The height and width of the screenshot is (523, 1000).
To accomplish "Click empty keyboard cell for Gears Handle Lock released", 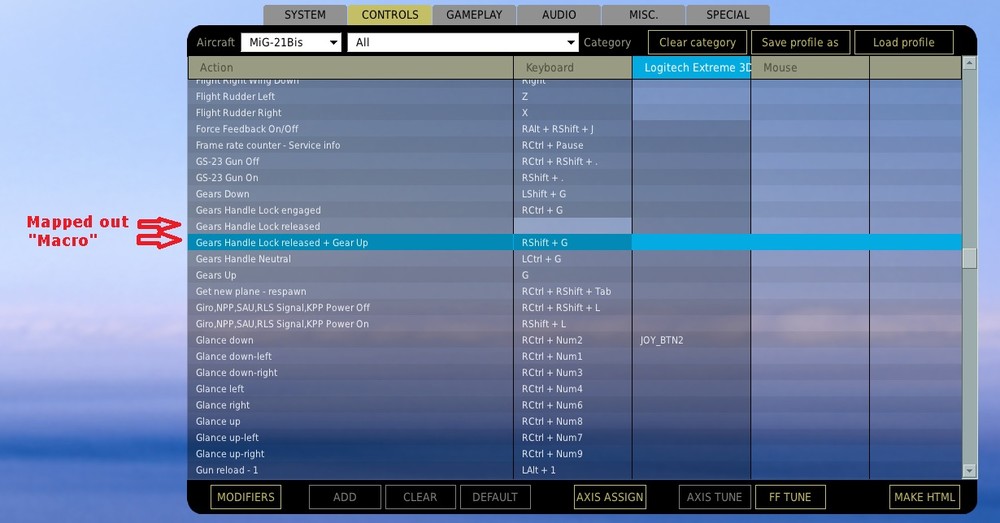I will [x=573, y=226].
